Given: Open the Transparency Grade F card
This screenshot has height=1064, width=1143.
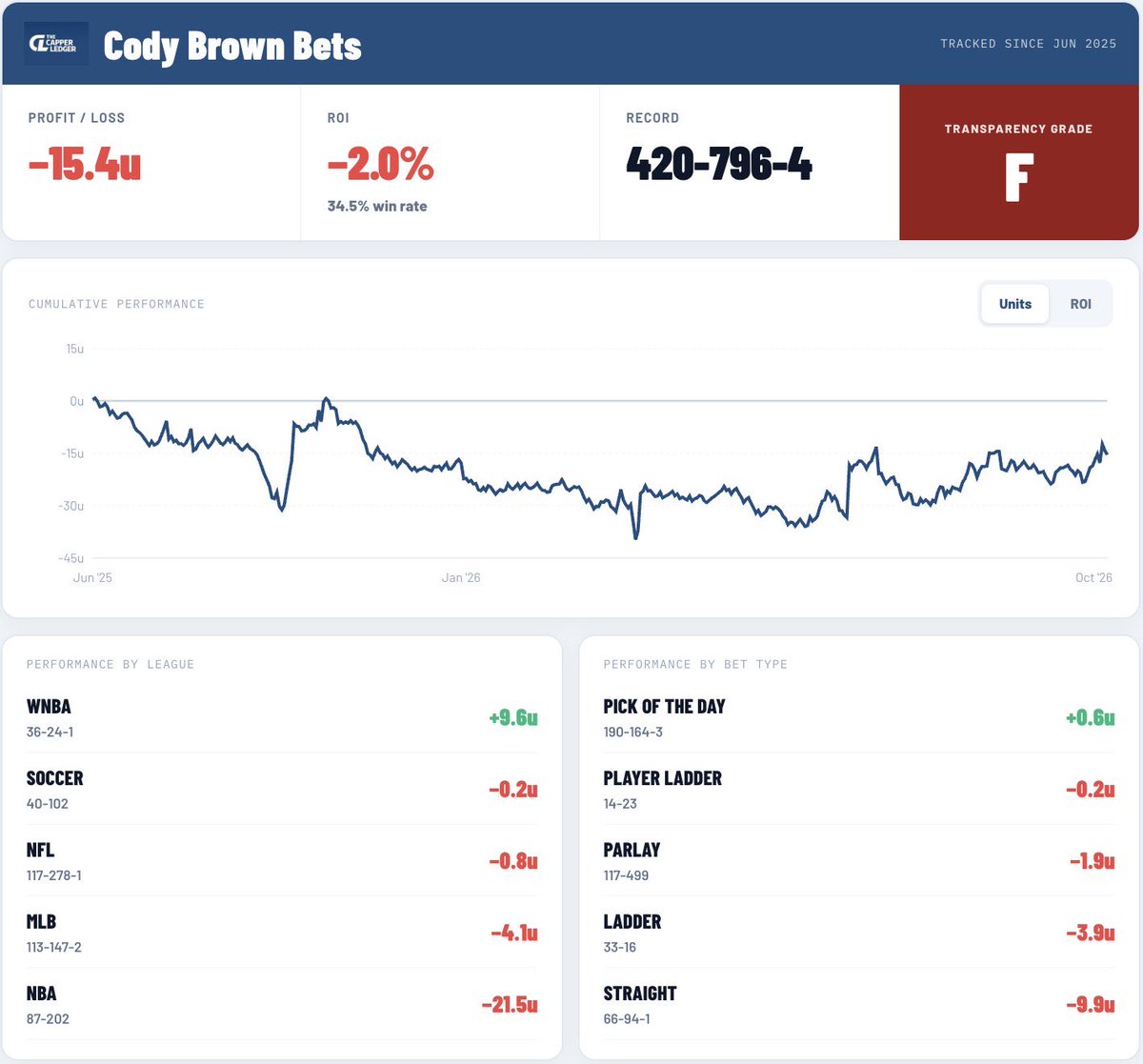Looking at the screenshot, I should click(x=1019, y=162).
